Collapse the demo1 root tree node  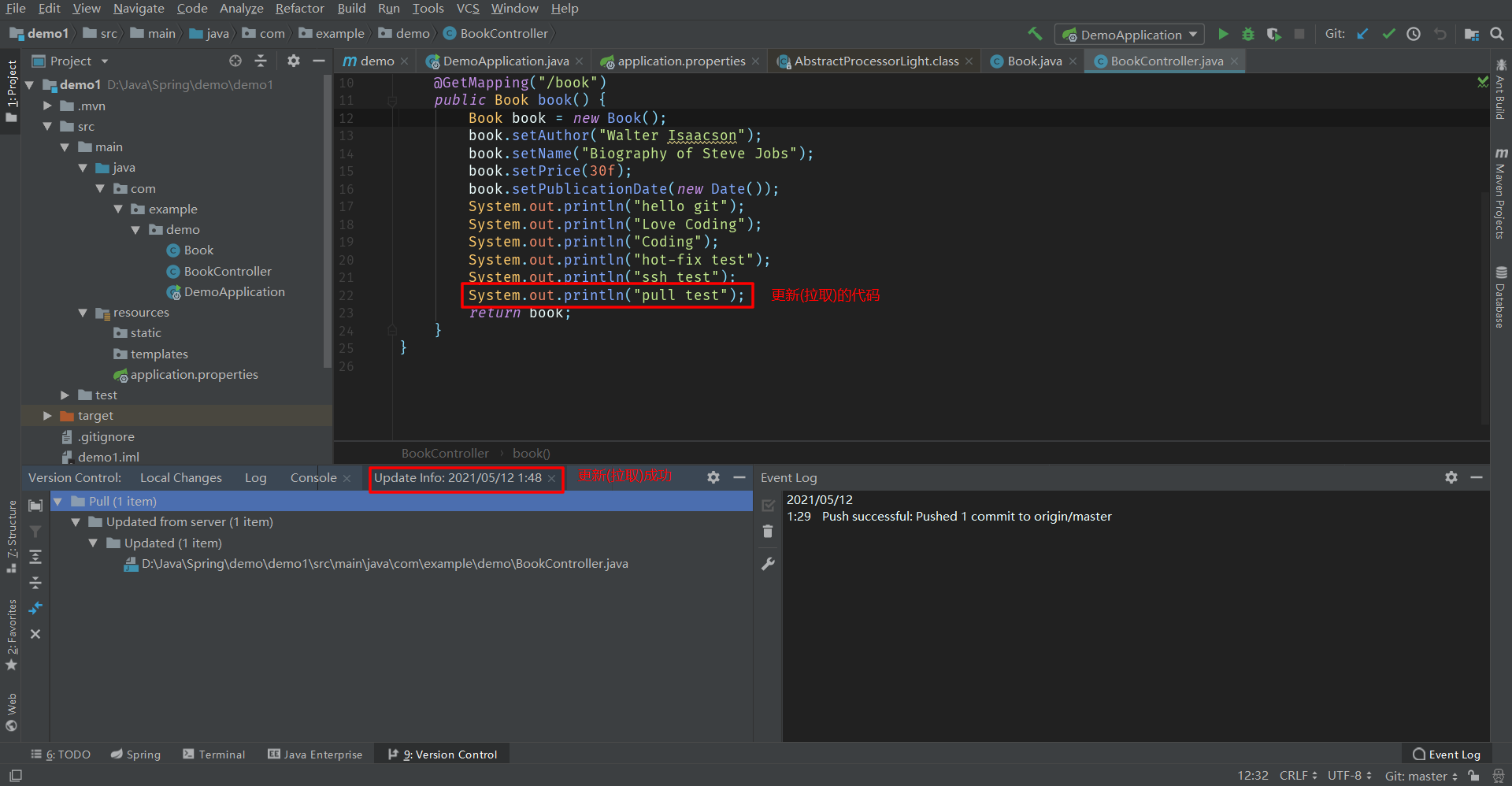pos(30,84)
